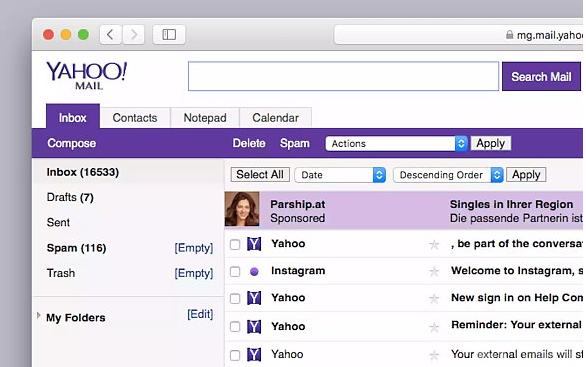Open 'Your external emails will' email subject

(x=517, y=354)
